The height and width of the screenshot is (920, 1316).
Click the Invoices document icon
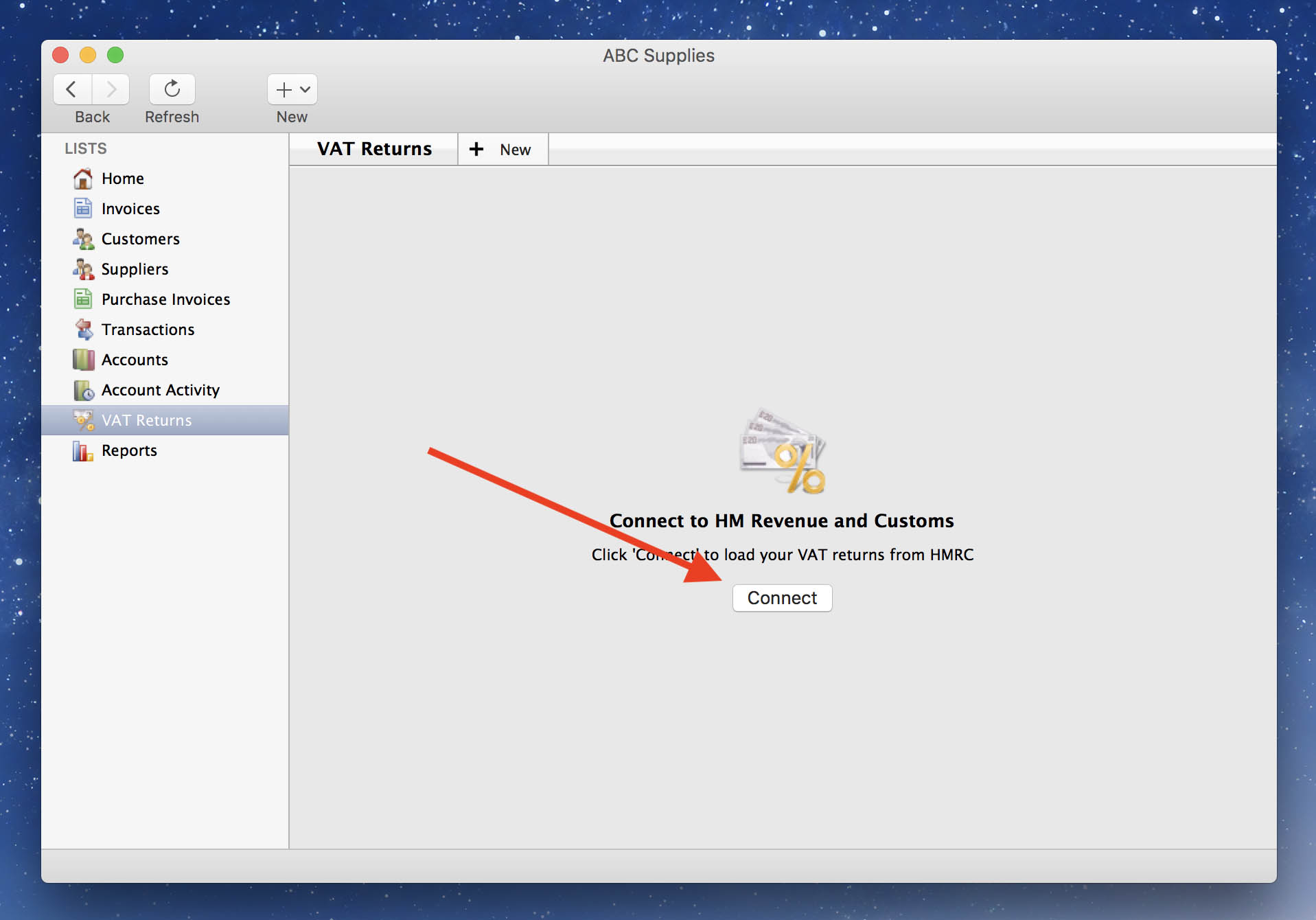click(x=83, y=209)
